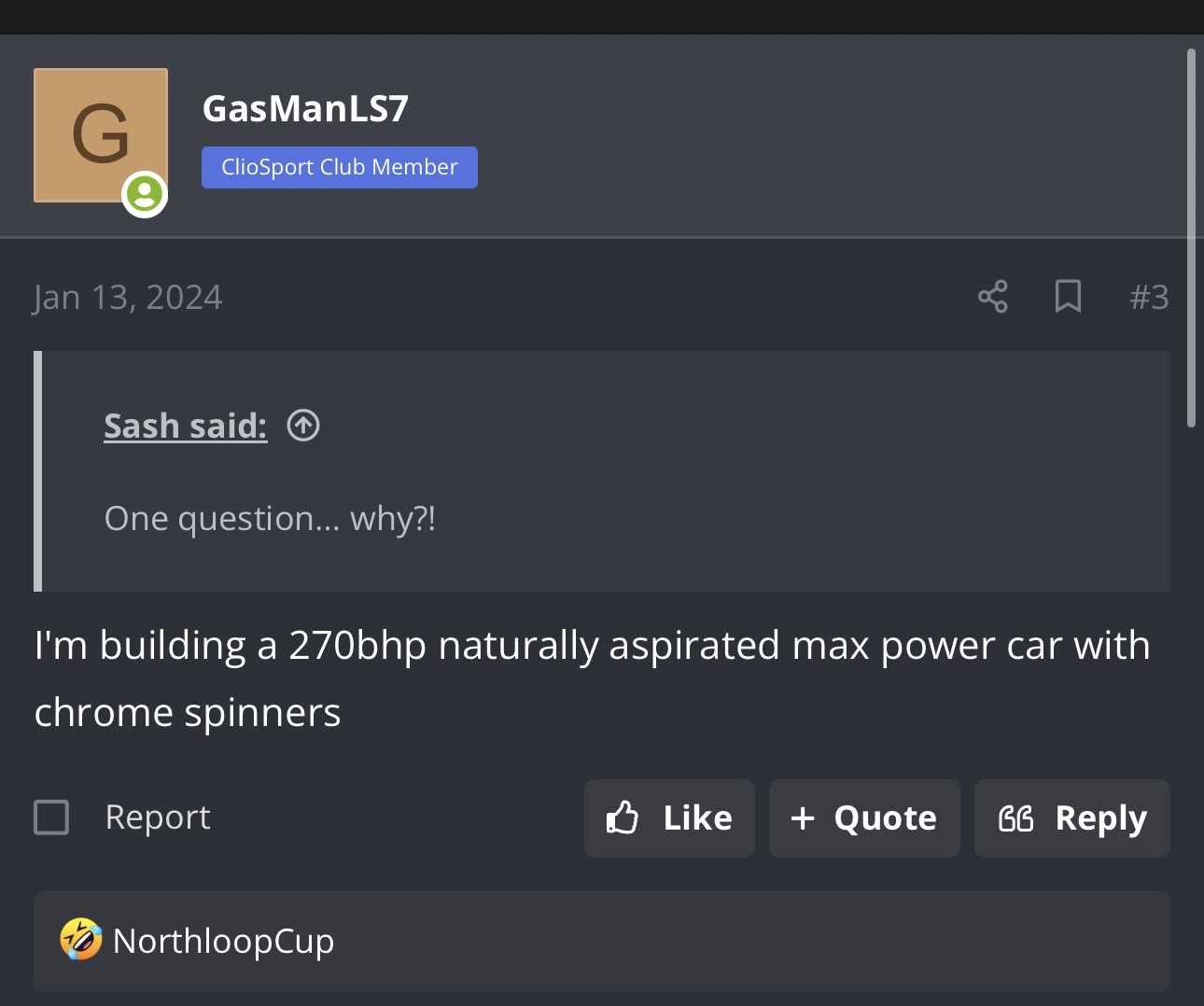Add this post to multi-quote with + Quote
1204x1006 pixels.
pos(864,818)
